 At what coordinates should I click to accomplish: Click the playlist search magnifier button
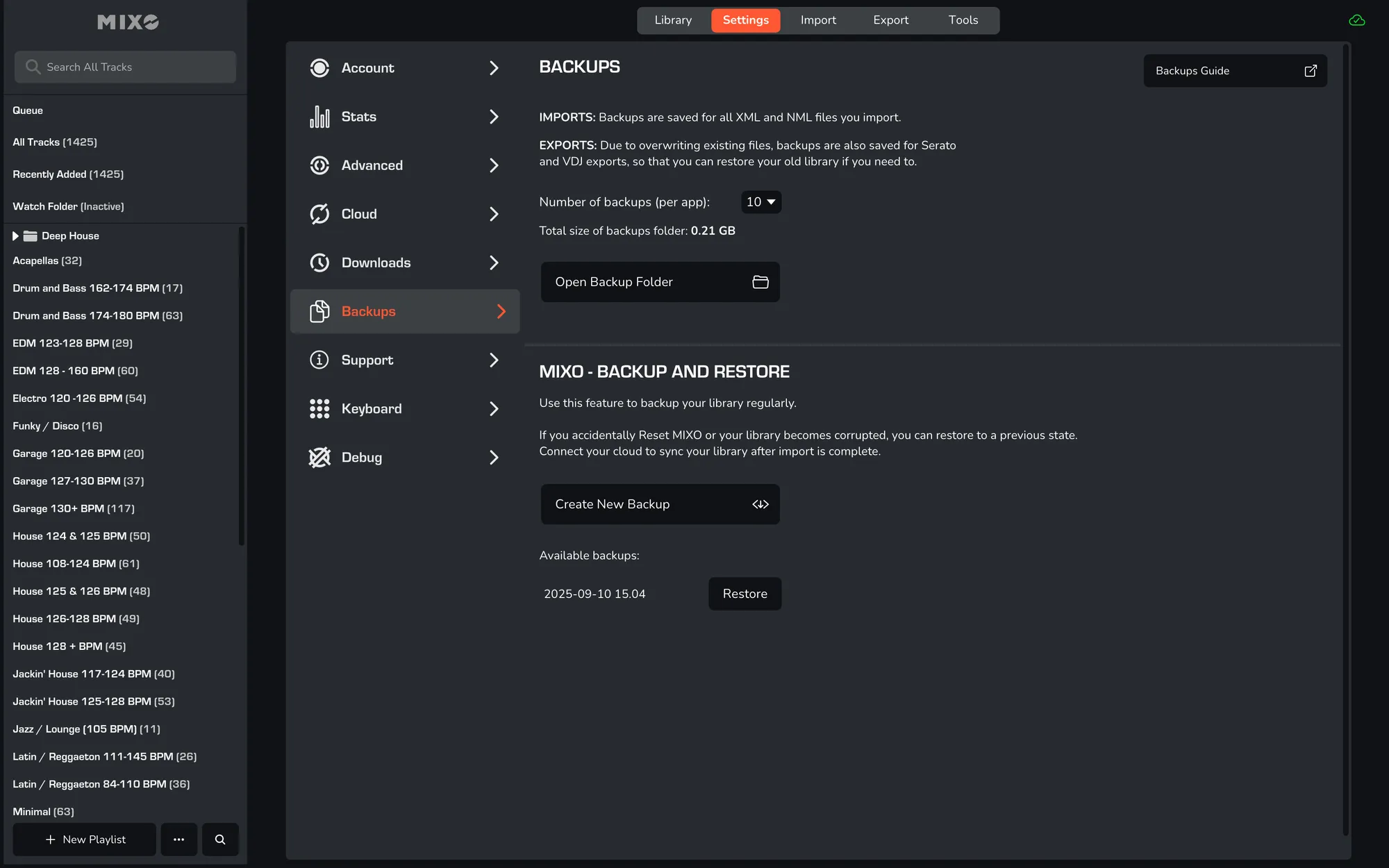(220, 840)
